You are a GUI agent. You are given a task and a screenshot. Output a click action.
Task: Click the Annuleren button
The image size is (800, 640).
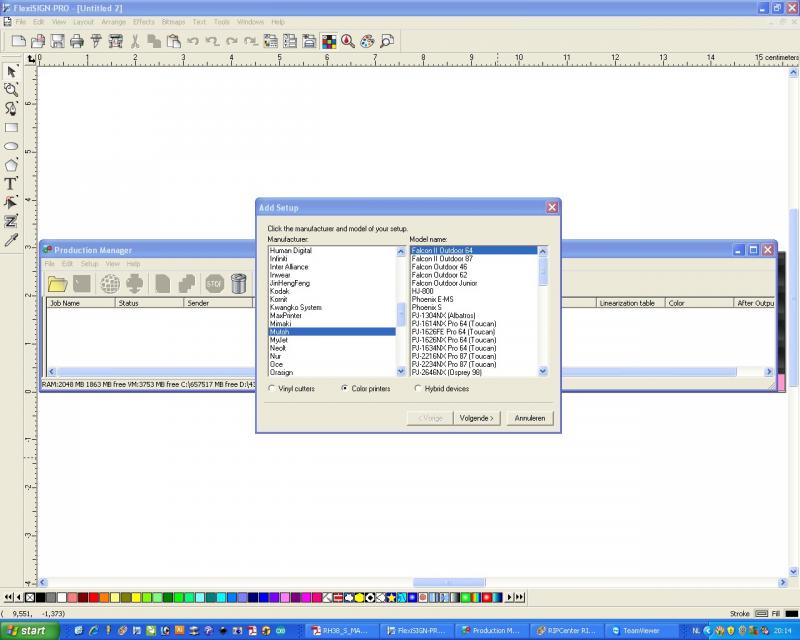[530, 418]
